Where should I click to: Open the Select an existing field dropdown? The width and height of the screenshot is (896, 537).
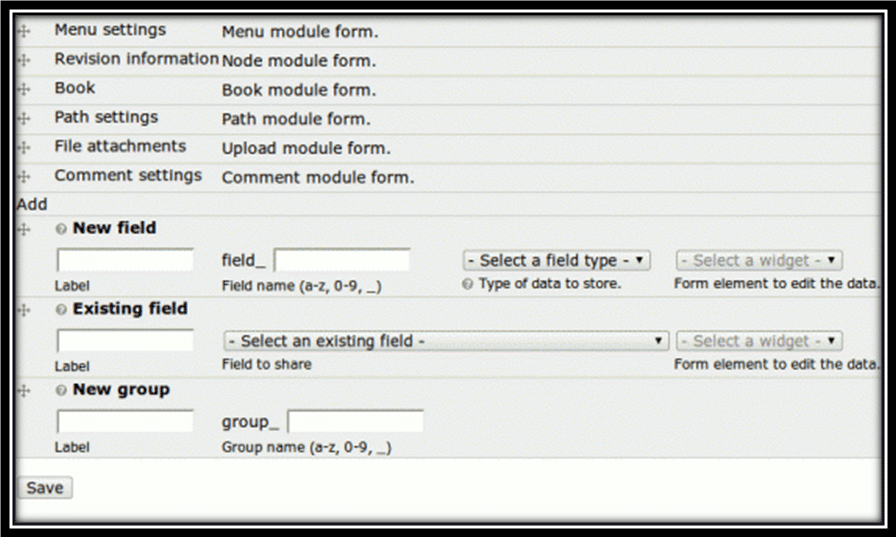tap(446, 341)
